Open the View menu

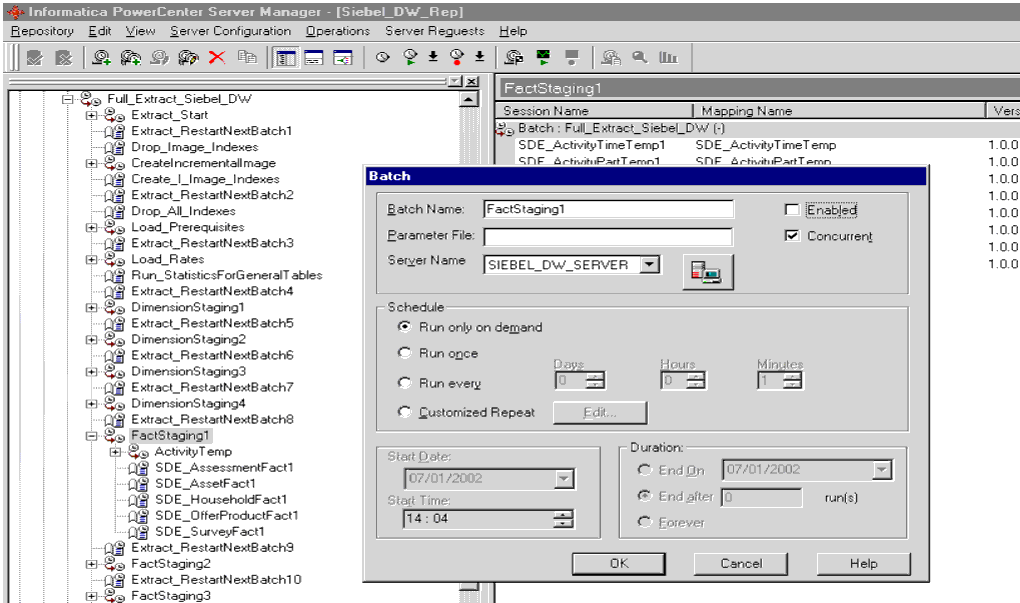pos(140,31)
